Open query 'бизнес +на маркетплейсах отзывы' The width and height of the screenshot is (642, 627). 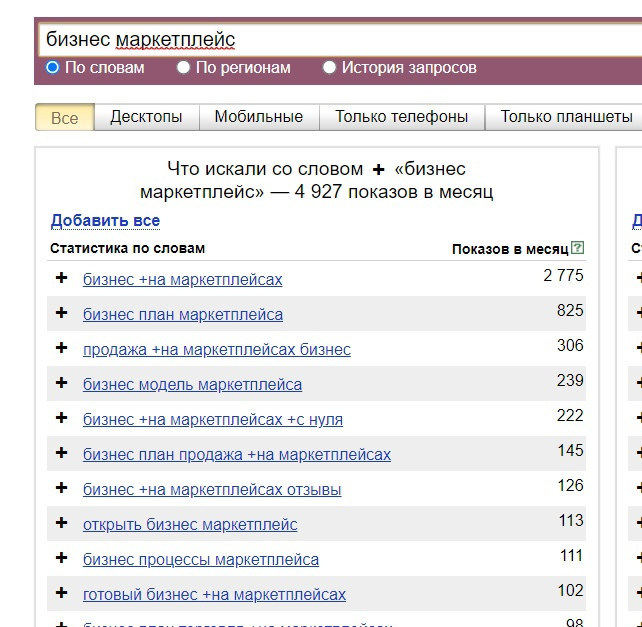212,490
